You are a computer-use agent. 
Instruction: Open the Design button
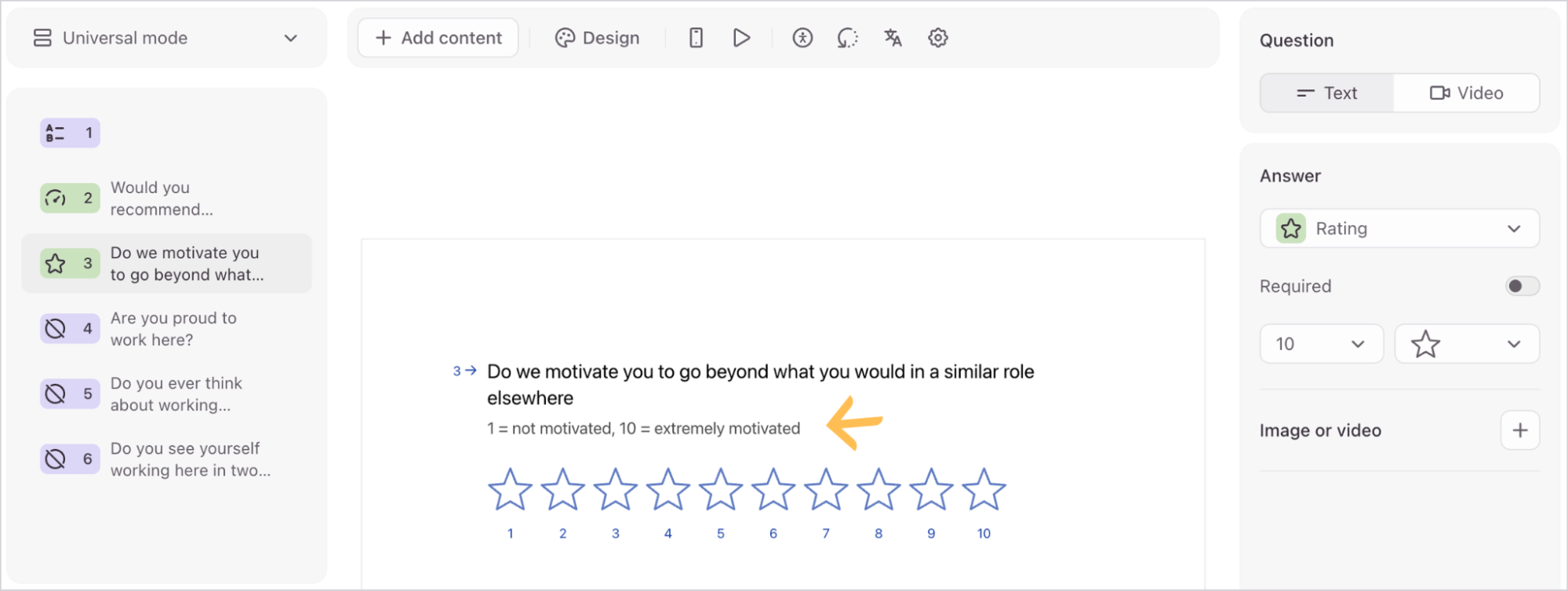coord(597,38)
